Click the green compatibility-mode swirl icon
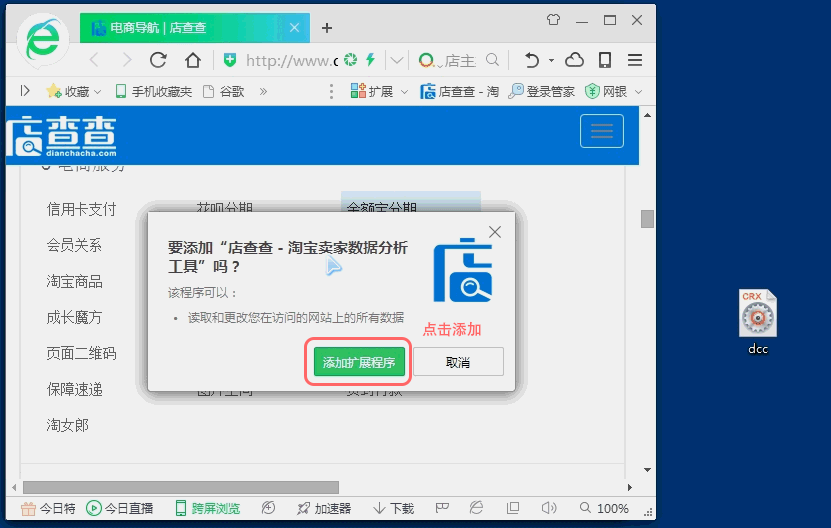This screenshot has height=528, width=831. pos(350,60)
